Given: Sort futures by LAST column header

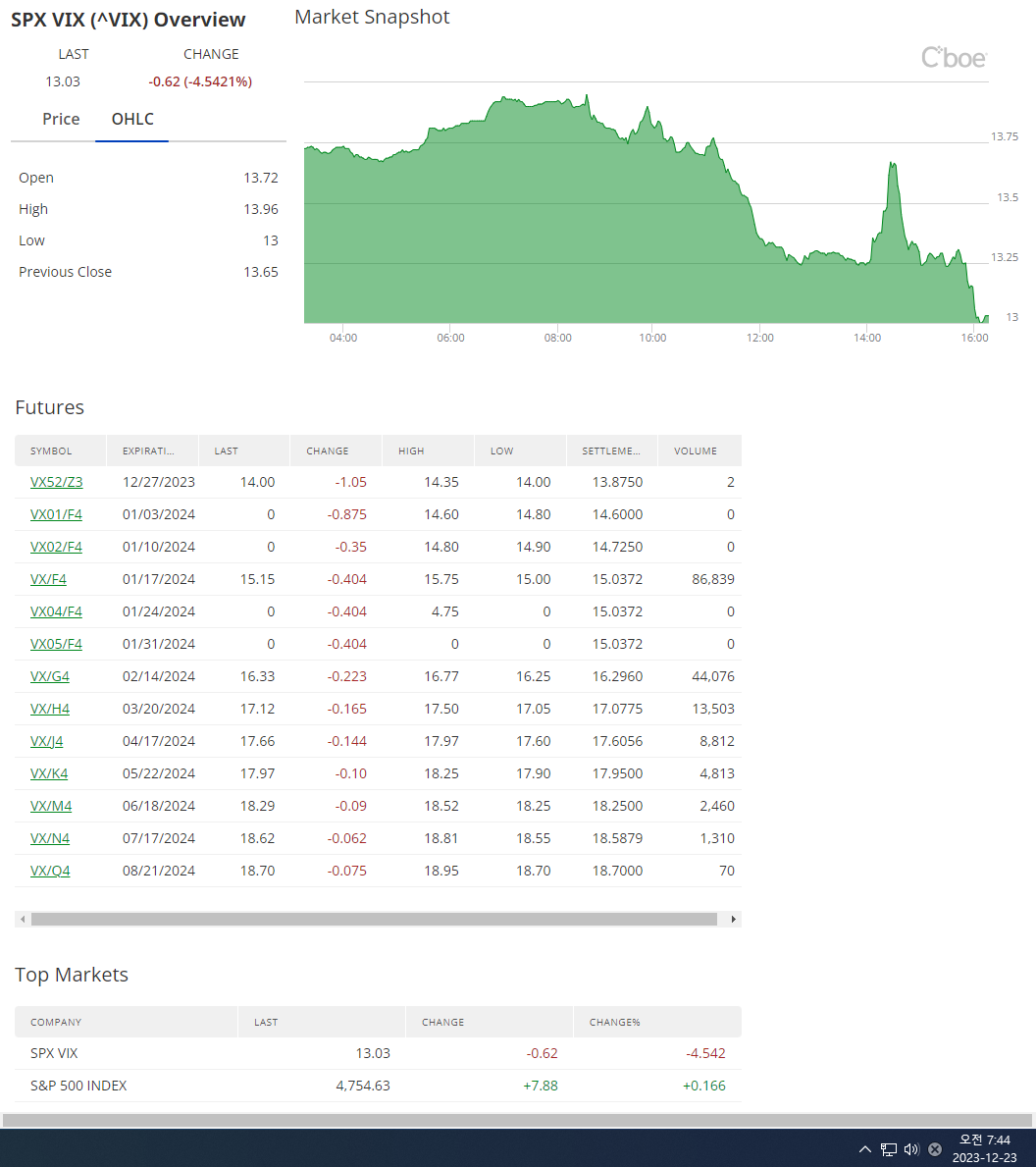Looking at the screenshot, I should click(244, 451).
